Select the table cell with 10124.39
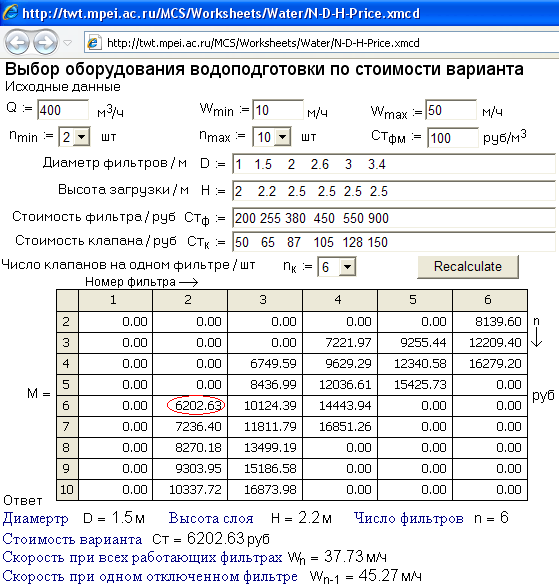559x586 pixels. pyautogui.click(x=265, y=405)
